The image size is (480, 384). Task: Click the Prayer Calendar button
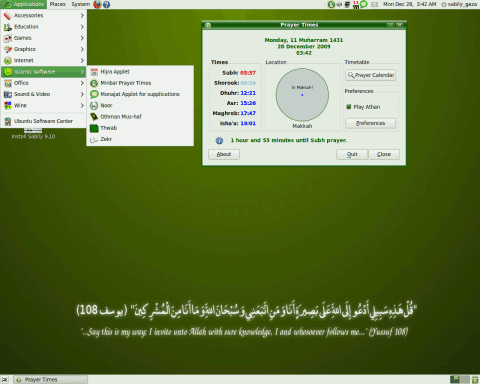[371, 75]
